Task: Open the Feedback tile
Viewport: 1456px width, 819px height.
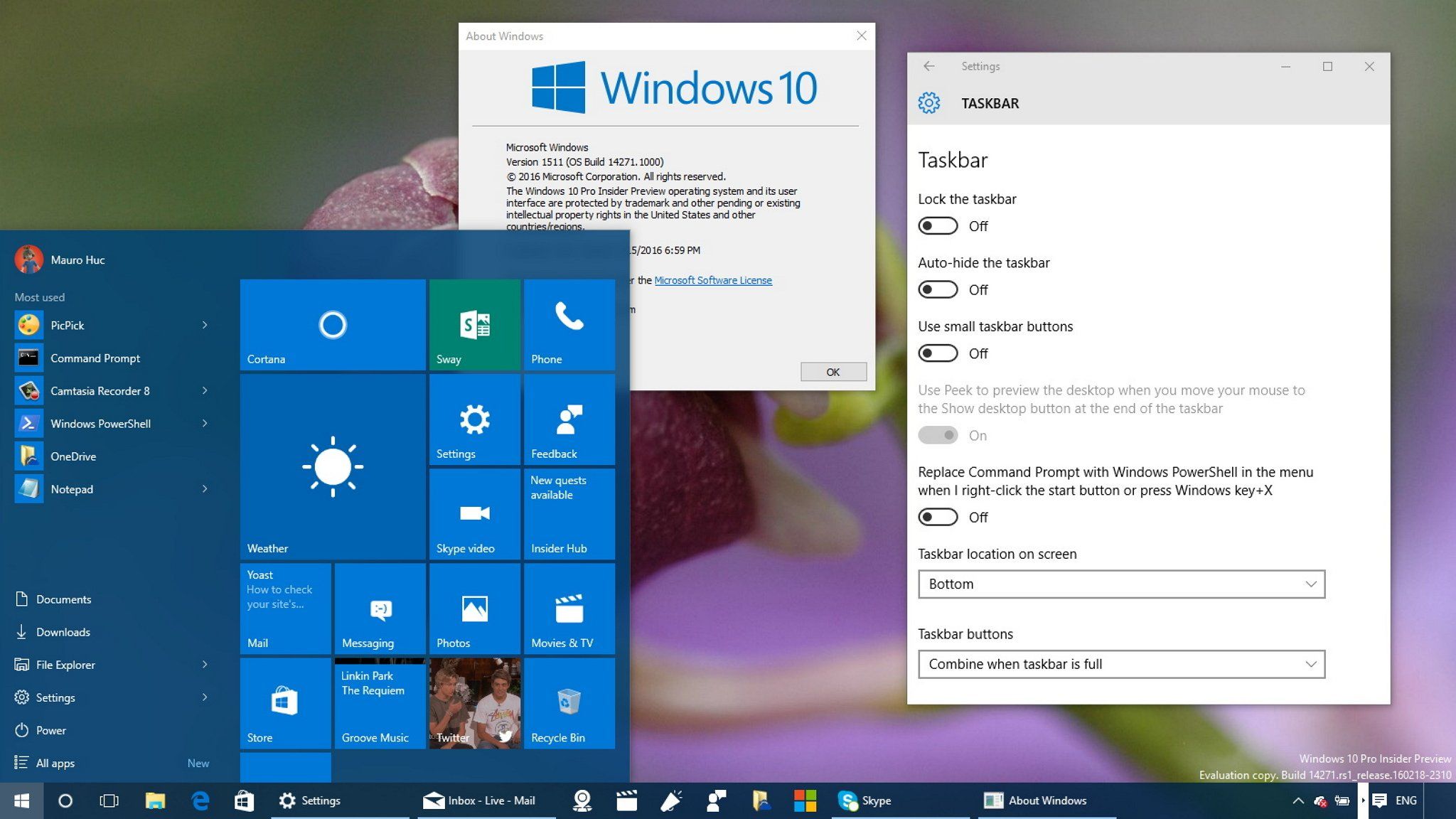Action: [569, 419]
